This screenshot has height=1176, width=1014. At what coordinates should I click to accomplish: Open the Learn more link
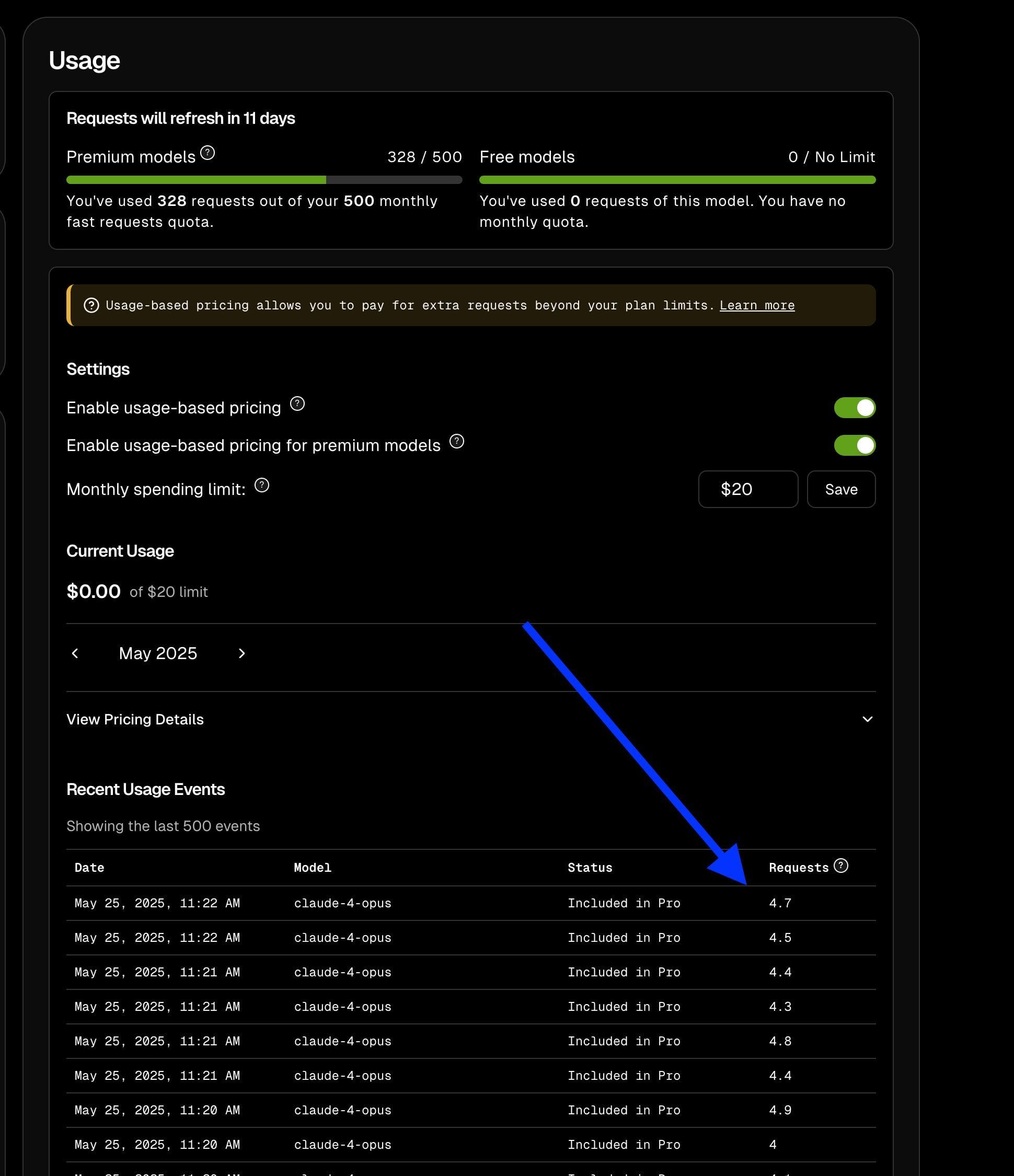coord(757,305)
